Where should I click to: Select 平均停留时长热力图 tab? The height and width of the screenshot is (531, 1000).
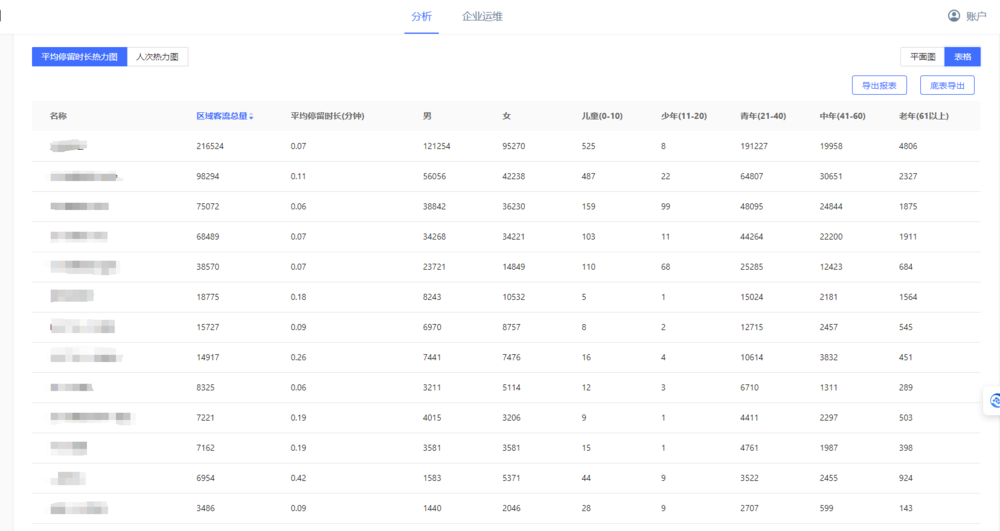coord(80,57)
